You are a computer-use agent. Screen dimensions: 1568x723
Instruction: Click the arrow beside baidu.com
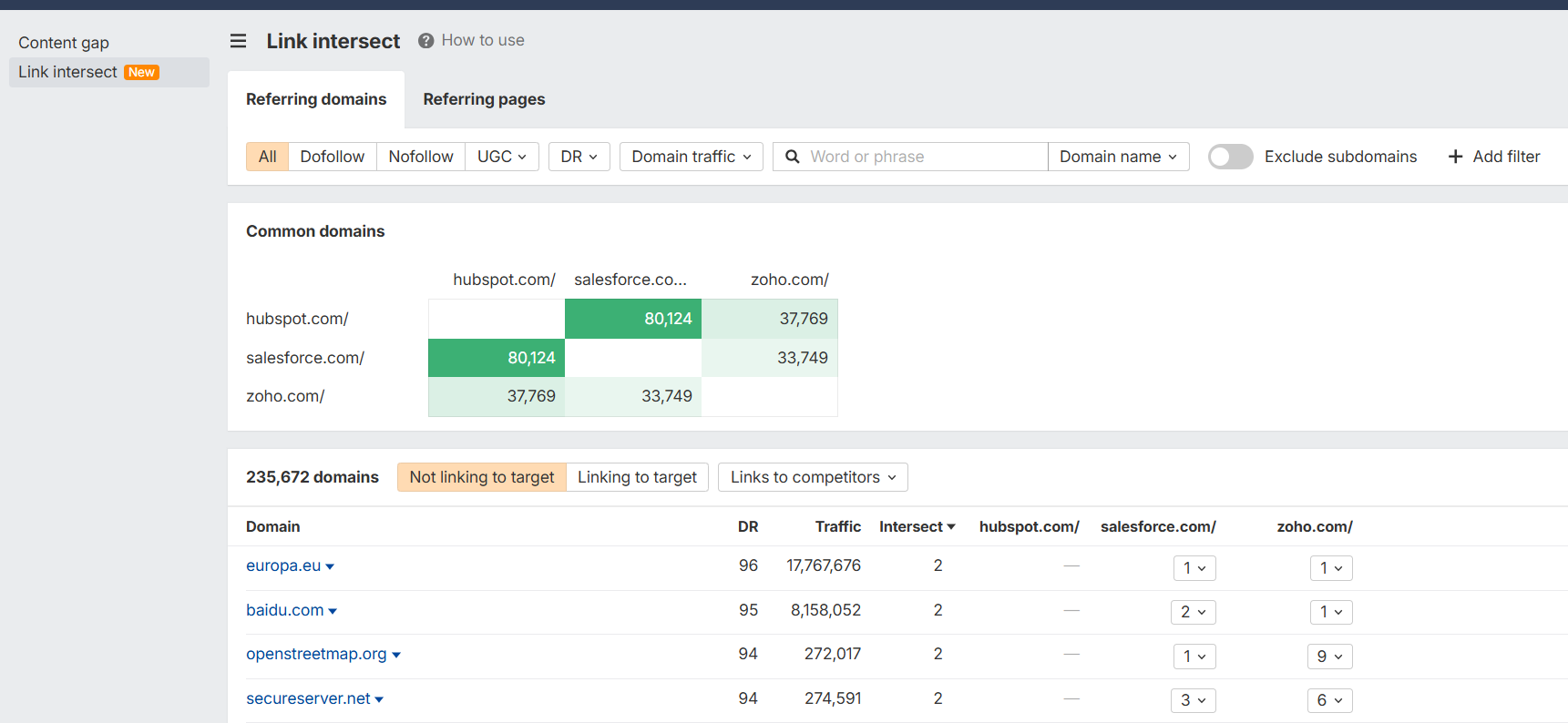coord(333,611)
